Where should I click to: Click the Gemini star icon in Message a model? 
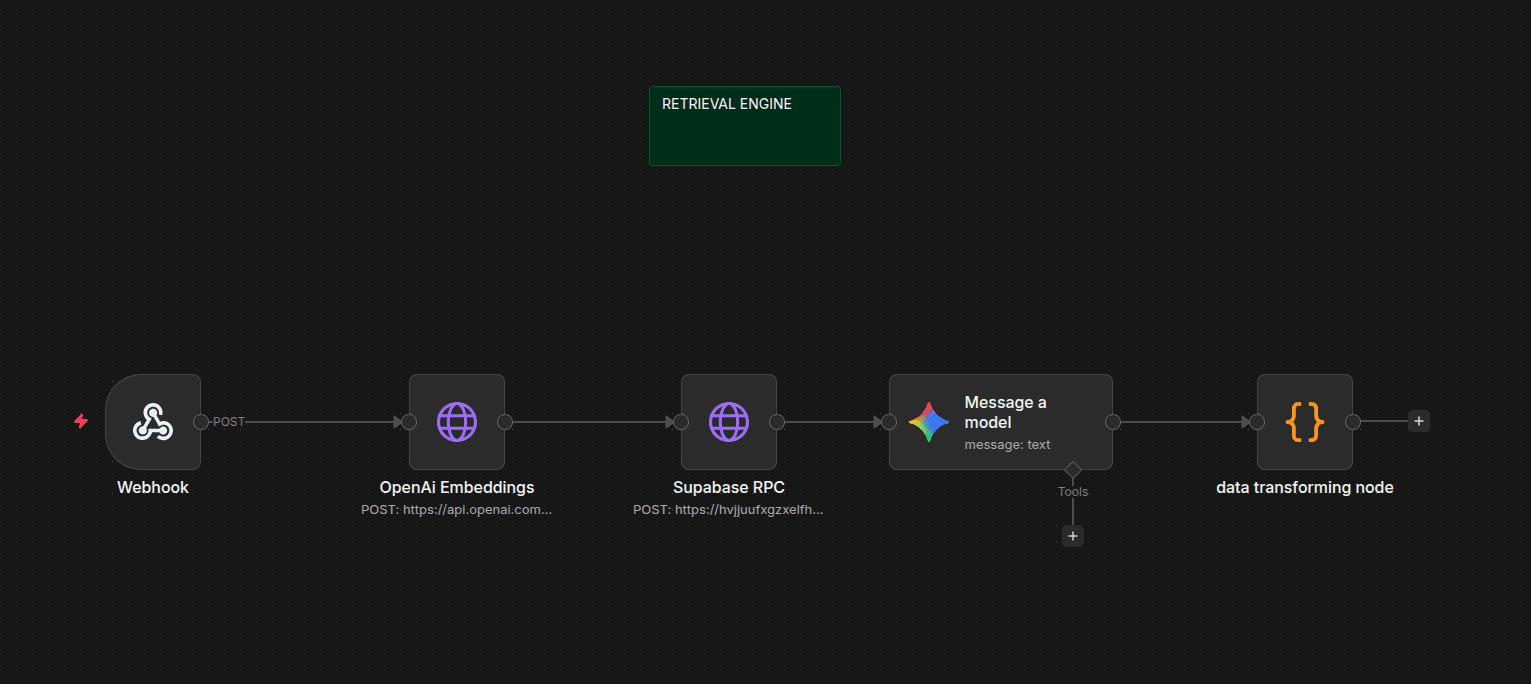pos(929,422)
